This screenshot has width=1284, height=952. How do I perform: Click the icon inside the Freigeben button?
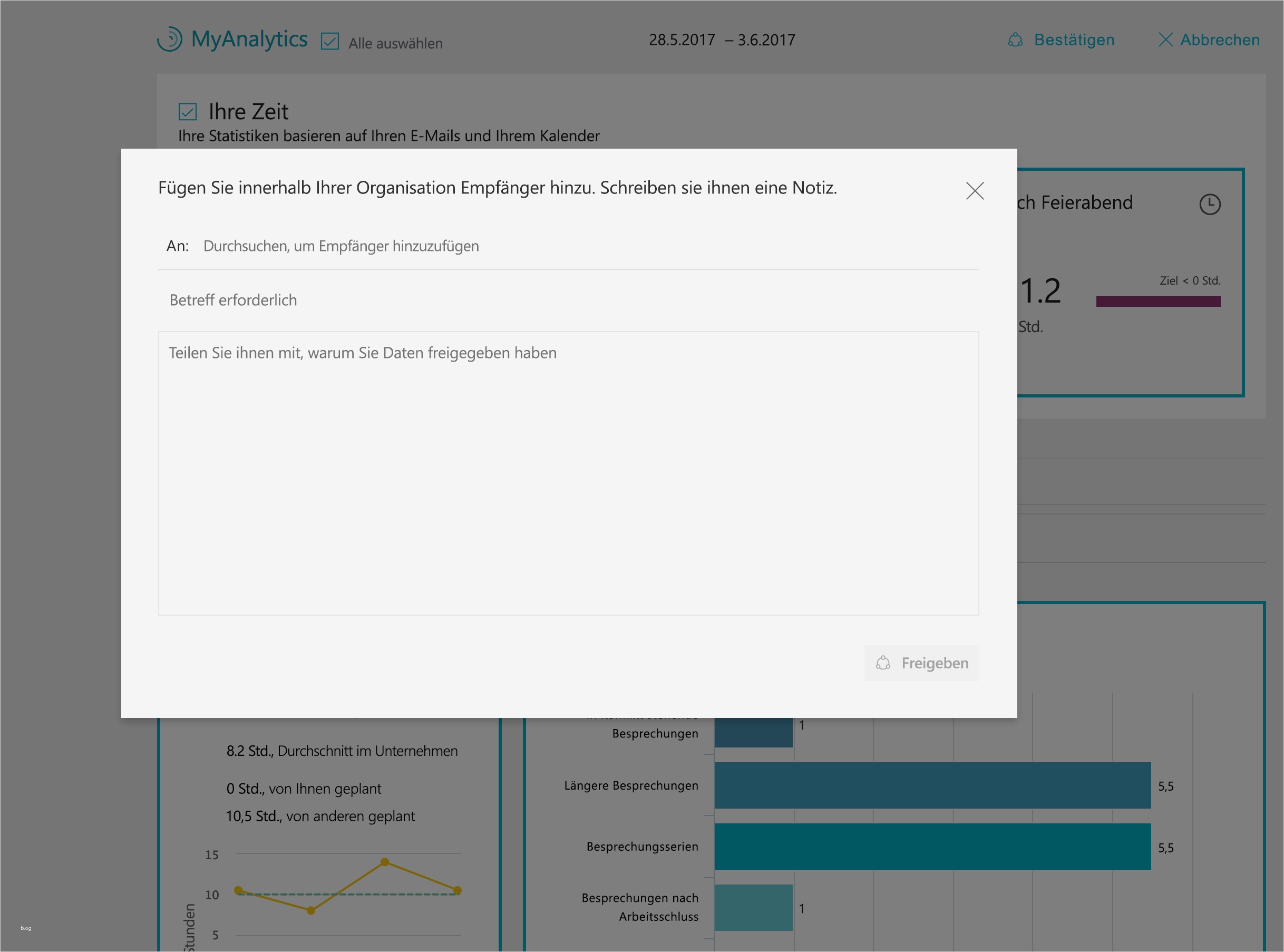[883, 663]
